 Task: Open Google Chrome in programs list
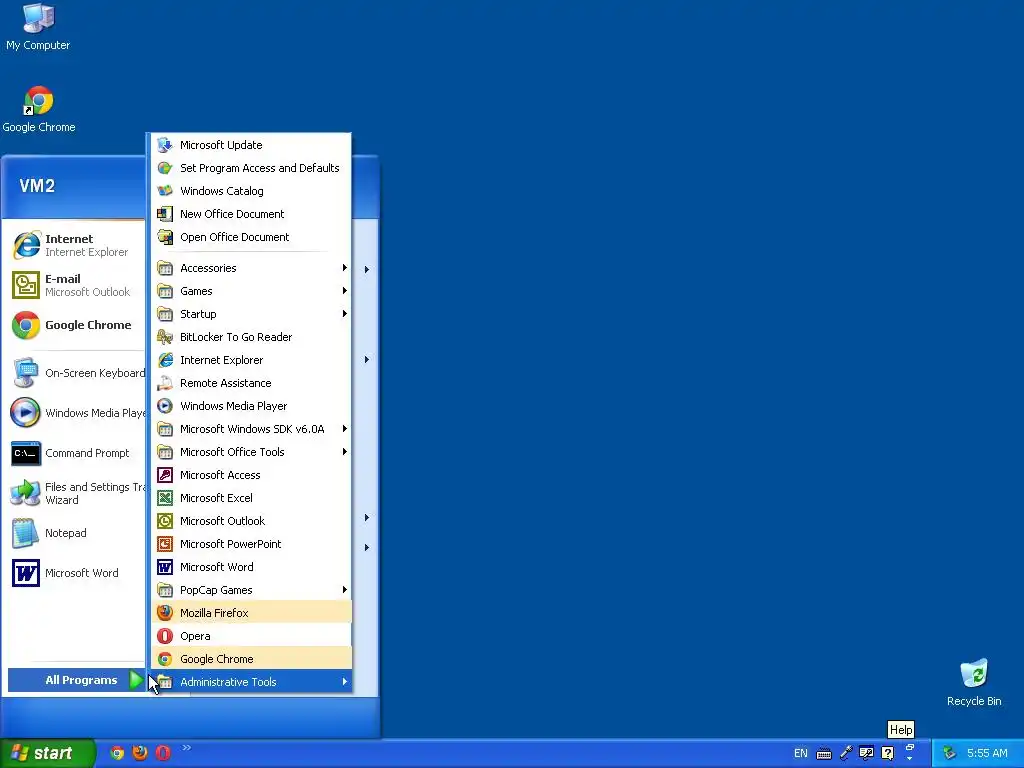click(x=251, y=659)
